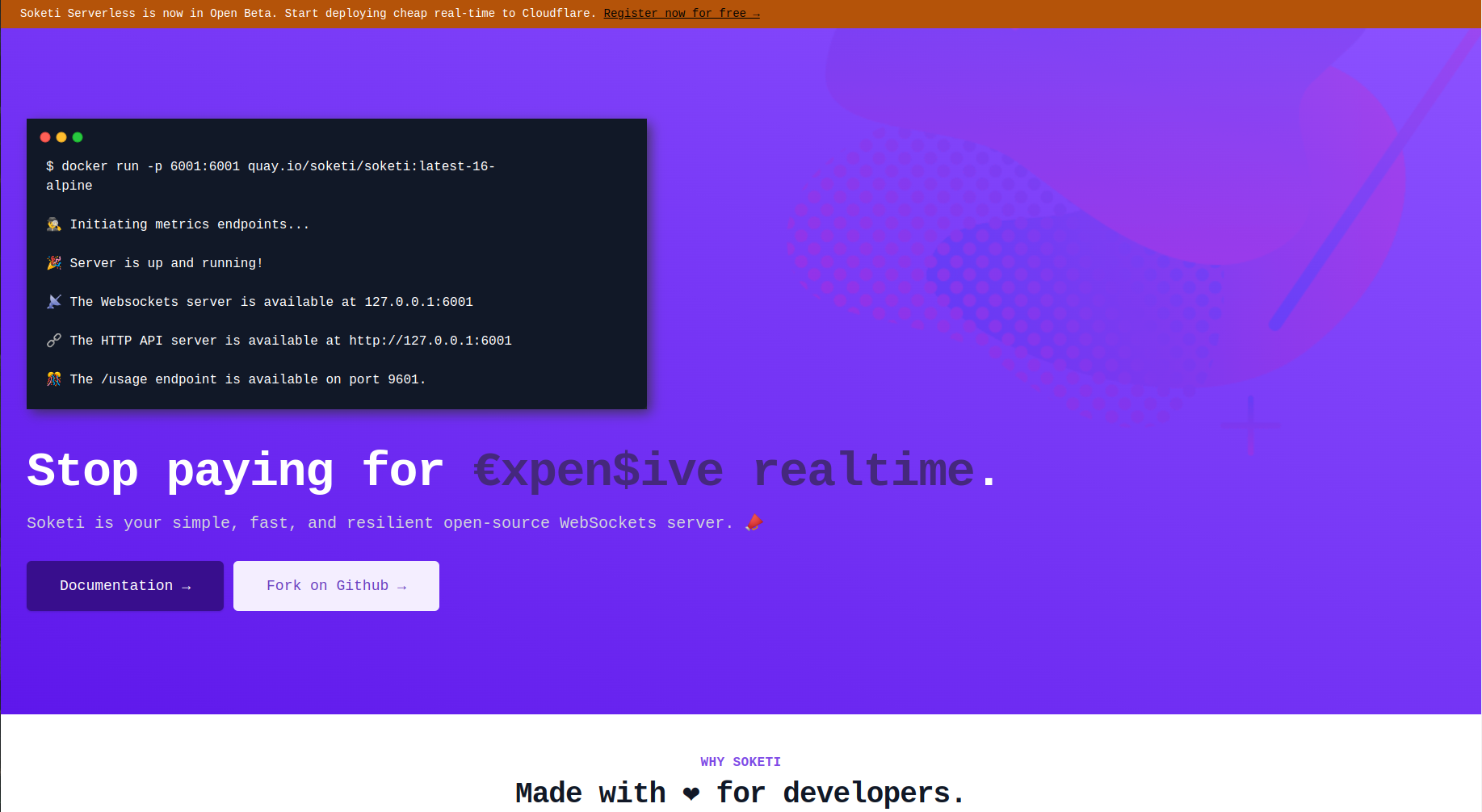Click the HTTP API server http://127.0.0.1:6001 line
The width and height of the screenshot is (1482, 812).
coord(291,341)
